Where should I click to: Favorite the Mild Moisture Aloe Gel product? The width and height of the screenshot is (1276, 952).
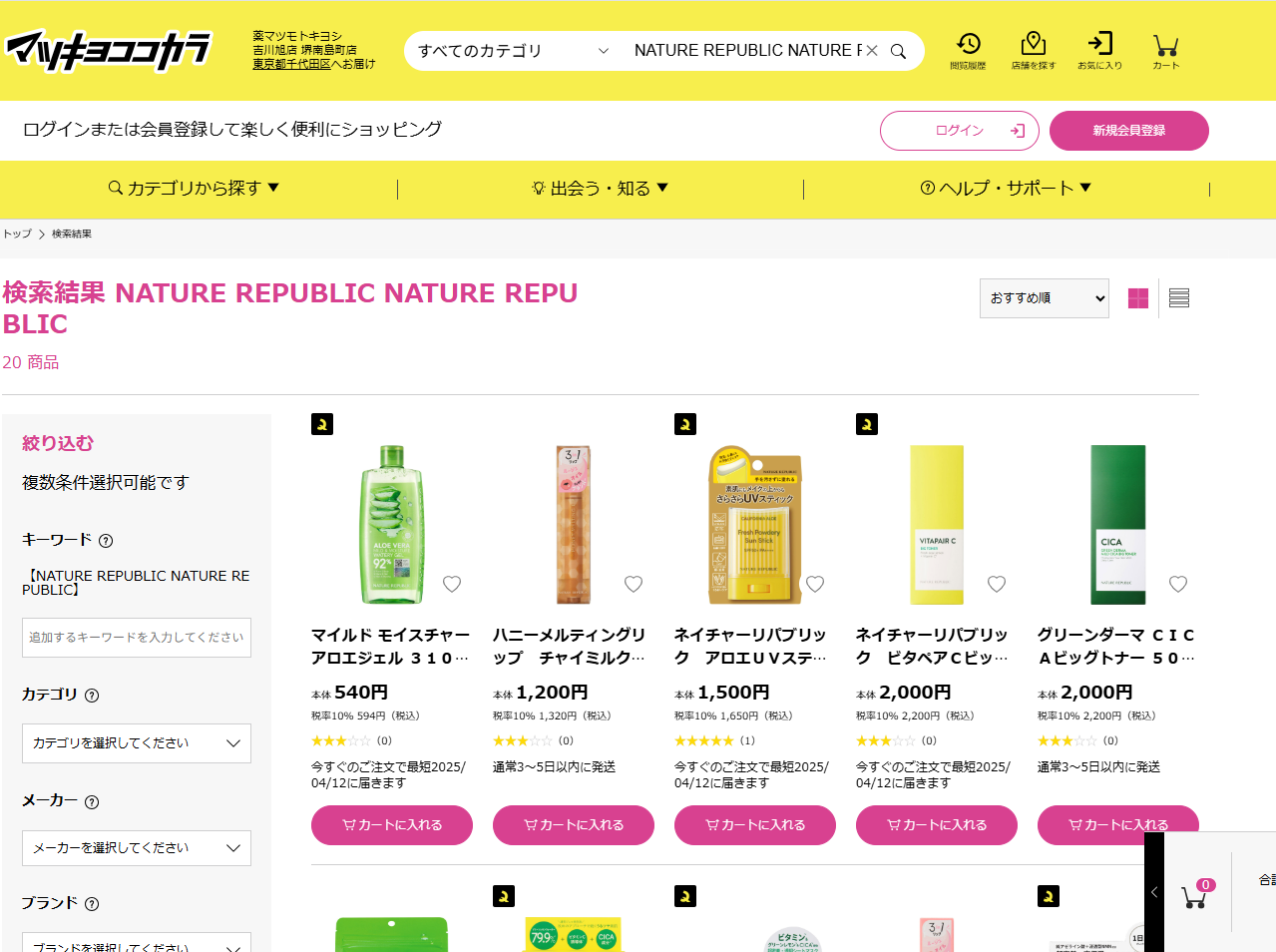[x=452, y=584]
